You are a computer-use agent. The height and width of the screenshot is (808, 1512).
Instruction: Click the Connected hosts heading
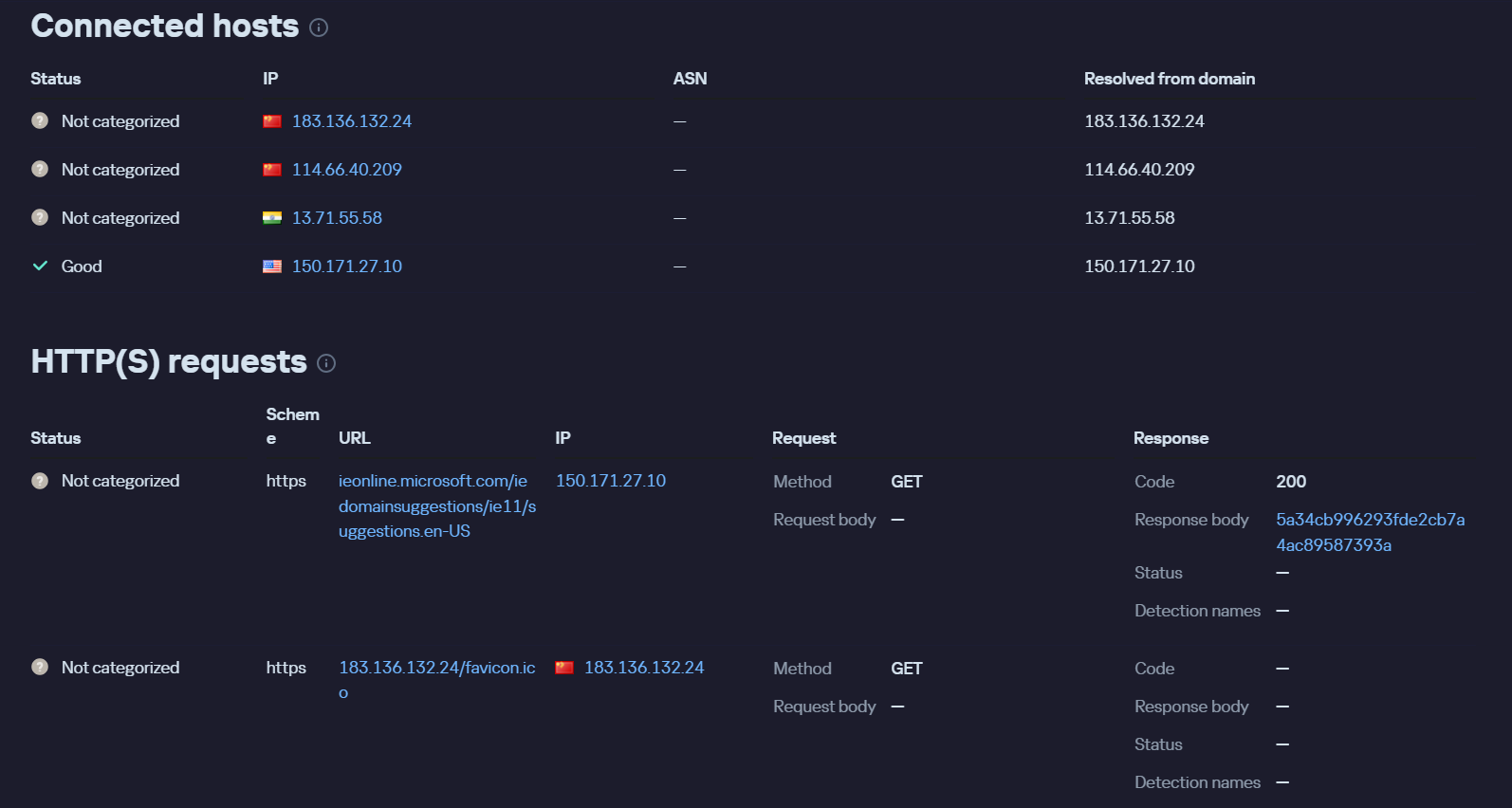point(165,26)
